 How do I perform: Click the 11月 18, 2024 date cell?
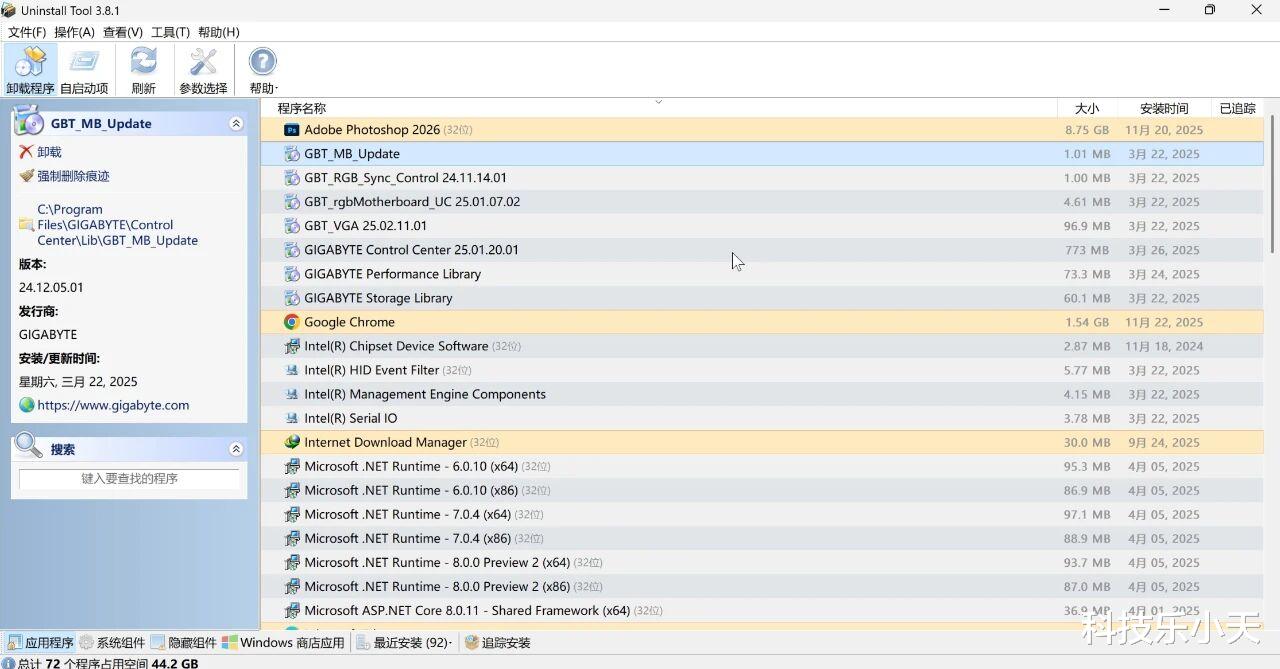coord(1164,346)
